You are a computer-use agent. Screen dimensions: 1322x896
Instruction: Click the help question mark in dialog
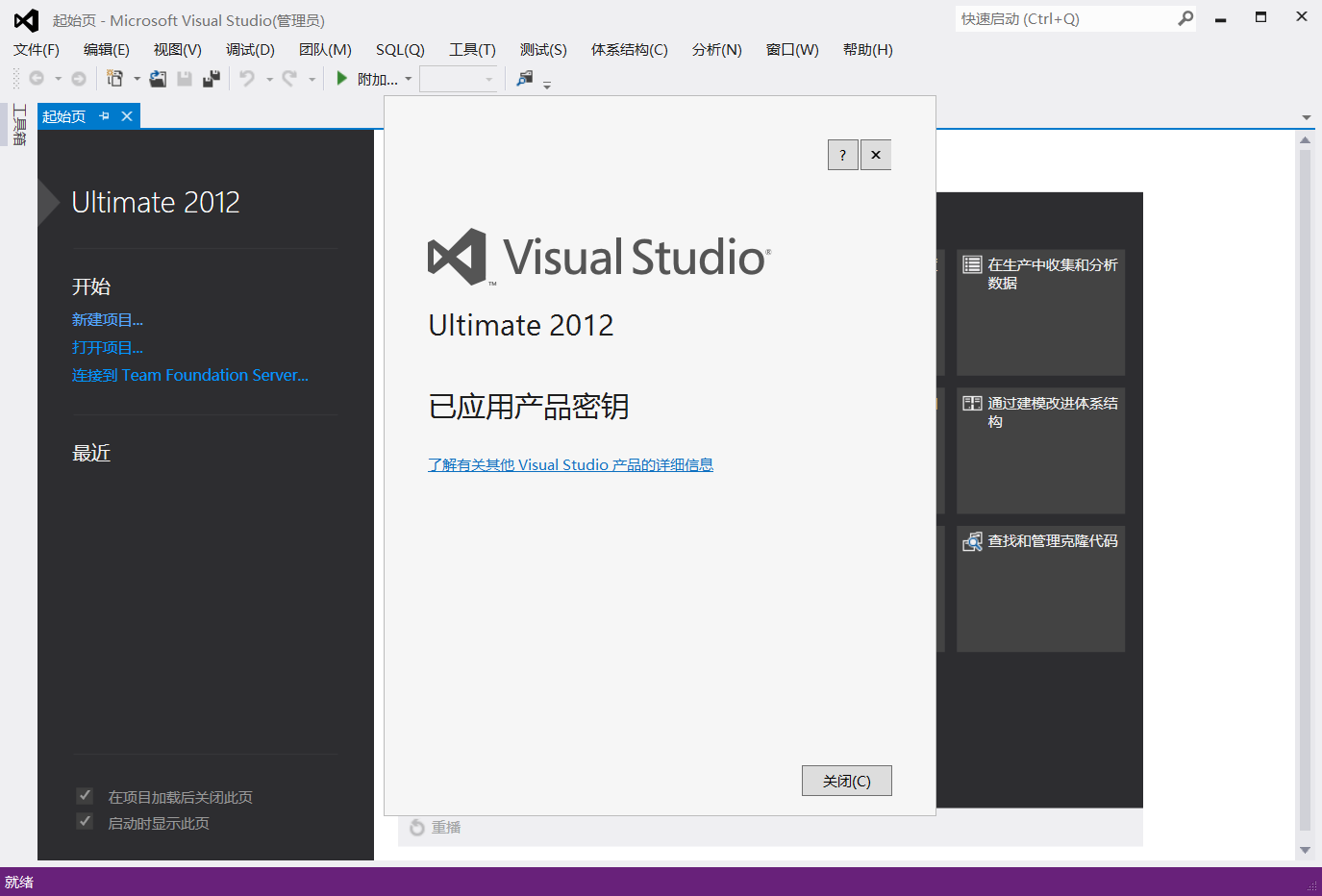click(x=843, y=155)
